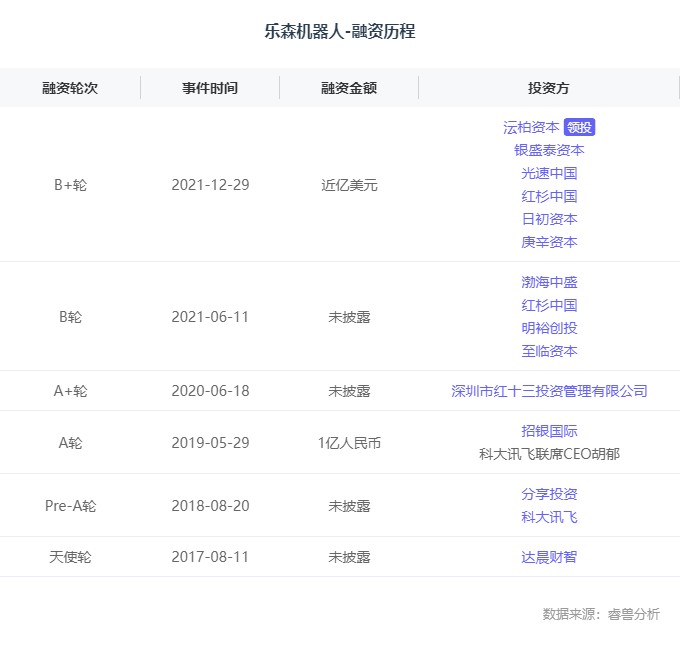Click the title 乐森机器人-融资历程
This screenshot has height=650, width=680.
340,31
